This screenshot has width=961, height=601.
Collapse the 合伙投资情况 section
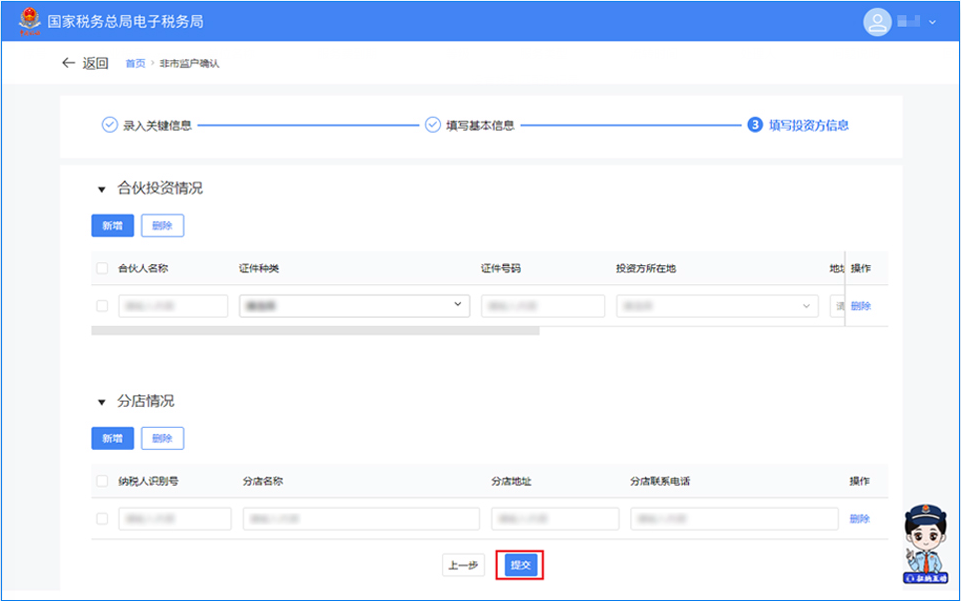pos(101,189)
